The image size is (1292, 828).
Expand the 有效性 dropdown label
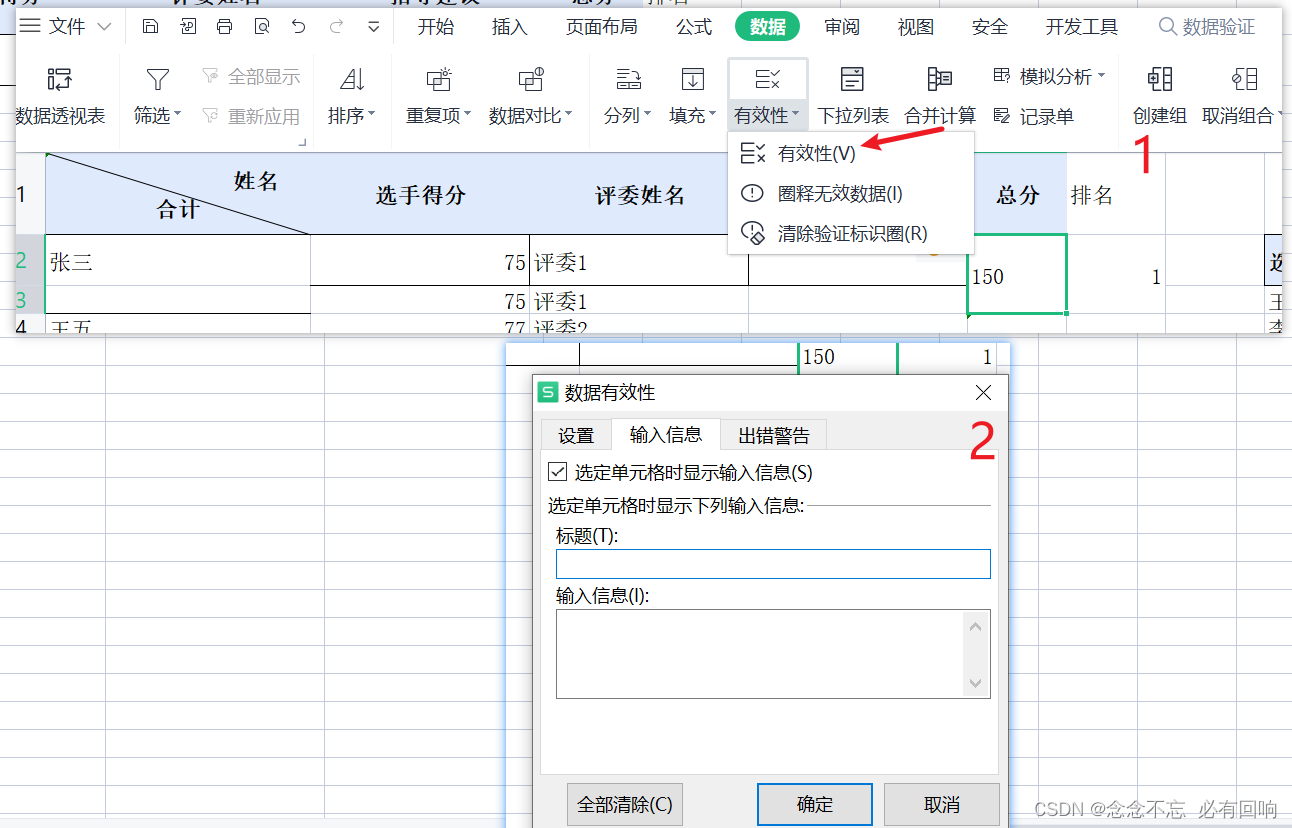[x=767, y=116]
